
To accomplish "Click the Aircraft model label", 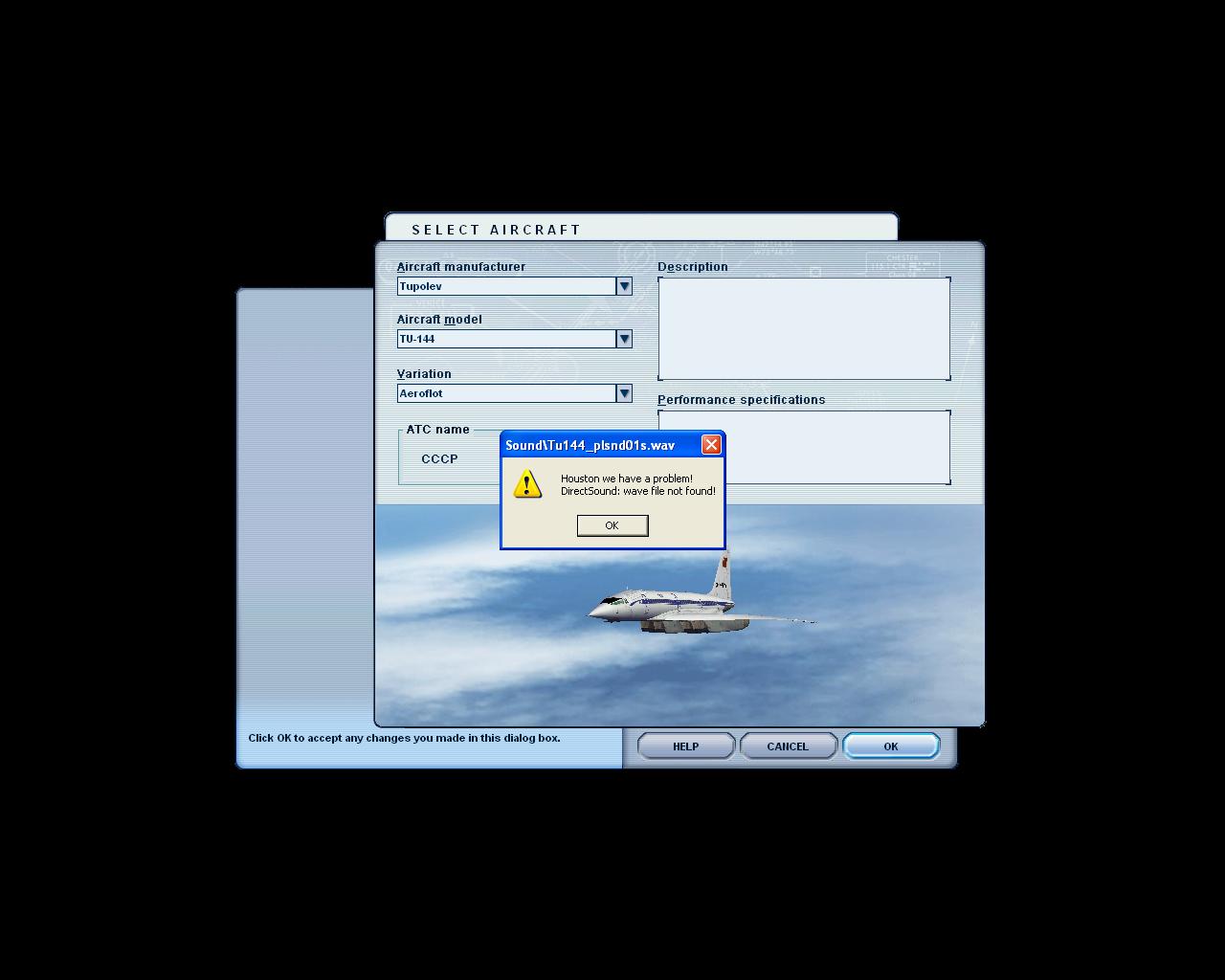I will 439,320.
